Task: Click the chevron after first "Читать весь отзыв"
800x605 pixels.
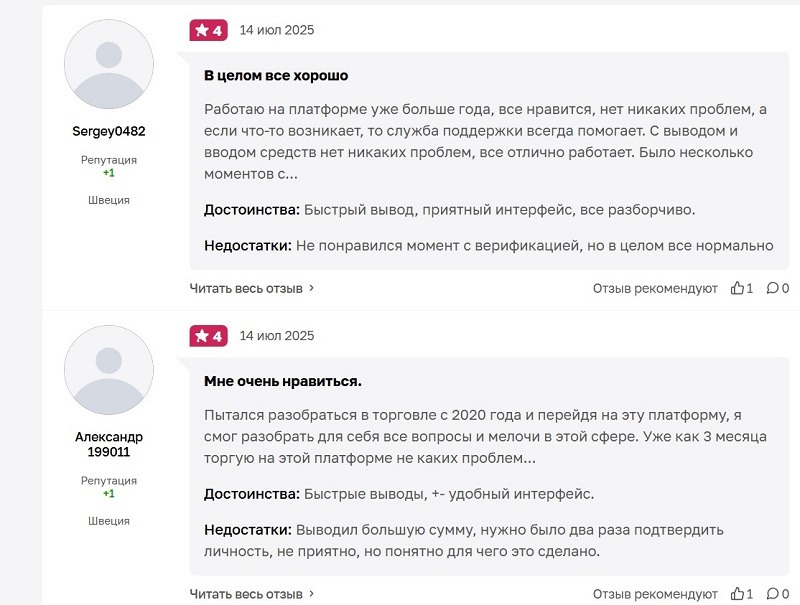Action: point(312,288)
